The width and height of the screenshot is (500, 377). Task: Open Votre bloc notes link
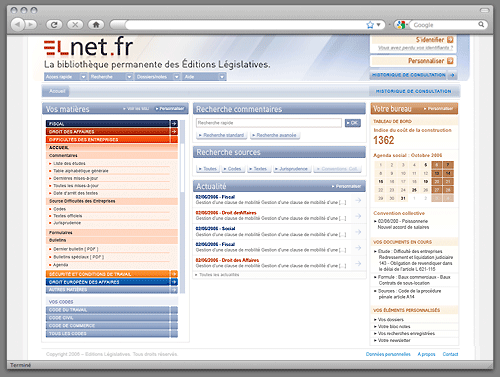[x=394, y=327]
